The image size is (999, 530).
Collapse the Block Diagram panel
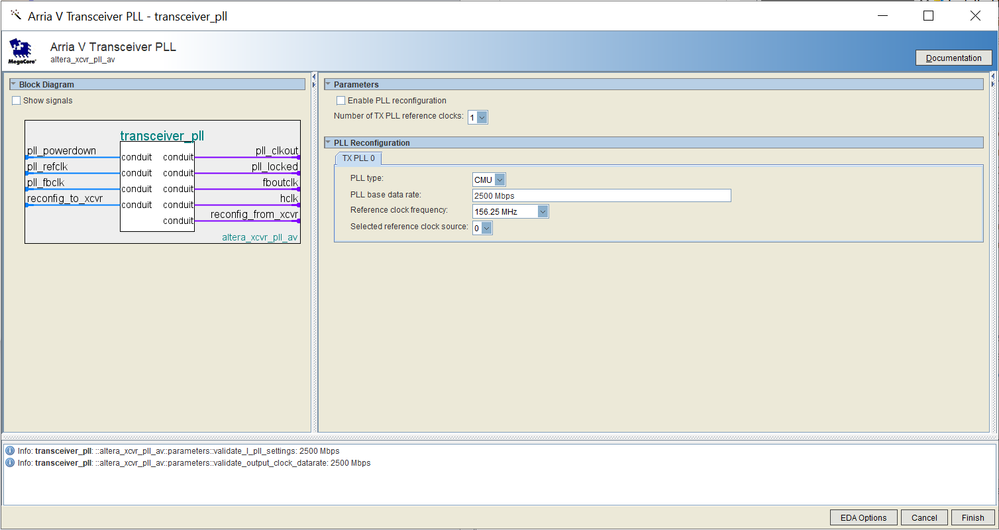click(x=13, y=85)
